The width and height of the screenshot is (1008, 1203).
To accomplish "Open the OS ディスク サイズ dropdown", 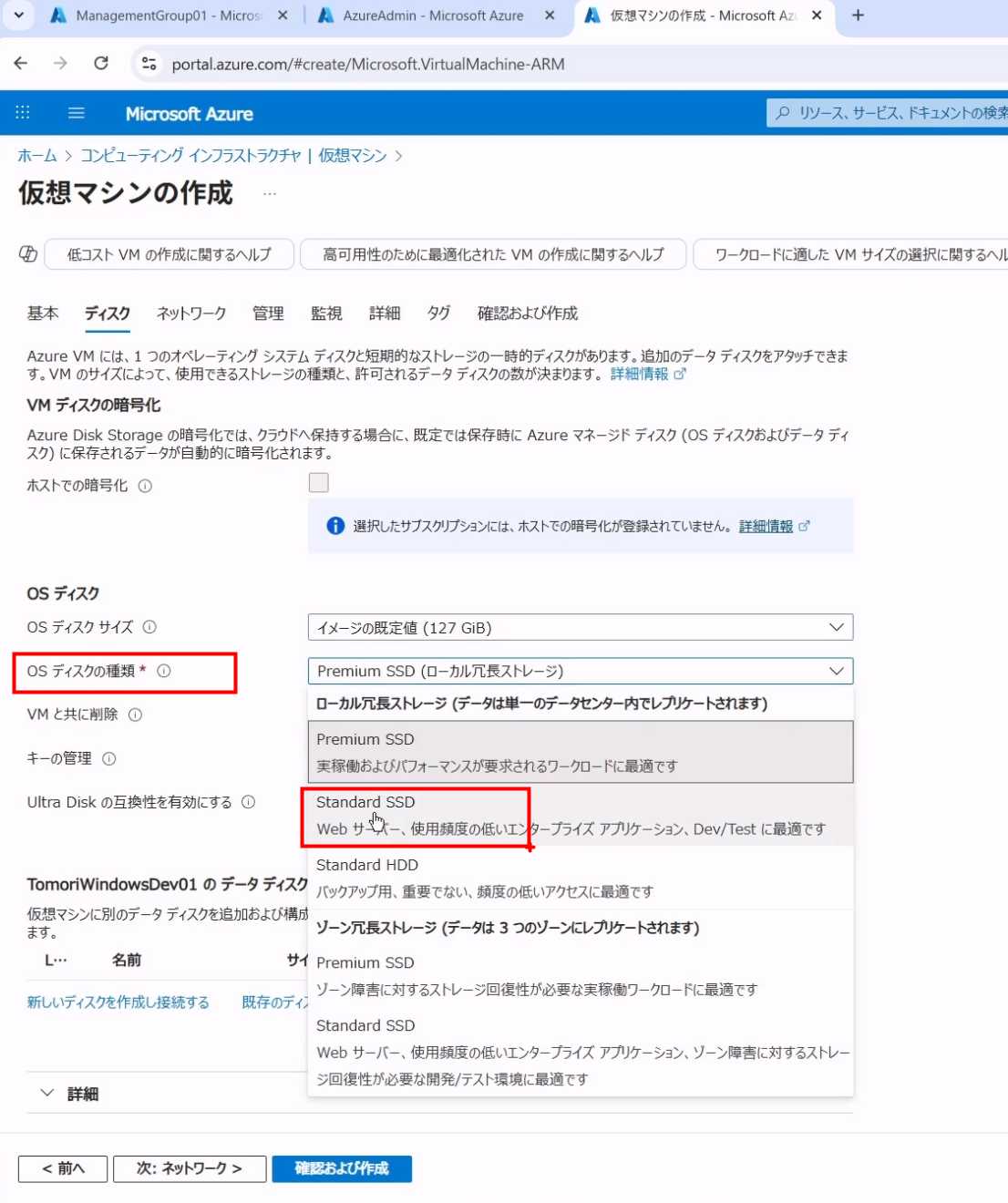I will tap(580, 627).
